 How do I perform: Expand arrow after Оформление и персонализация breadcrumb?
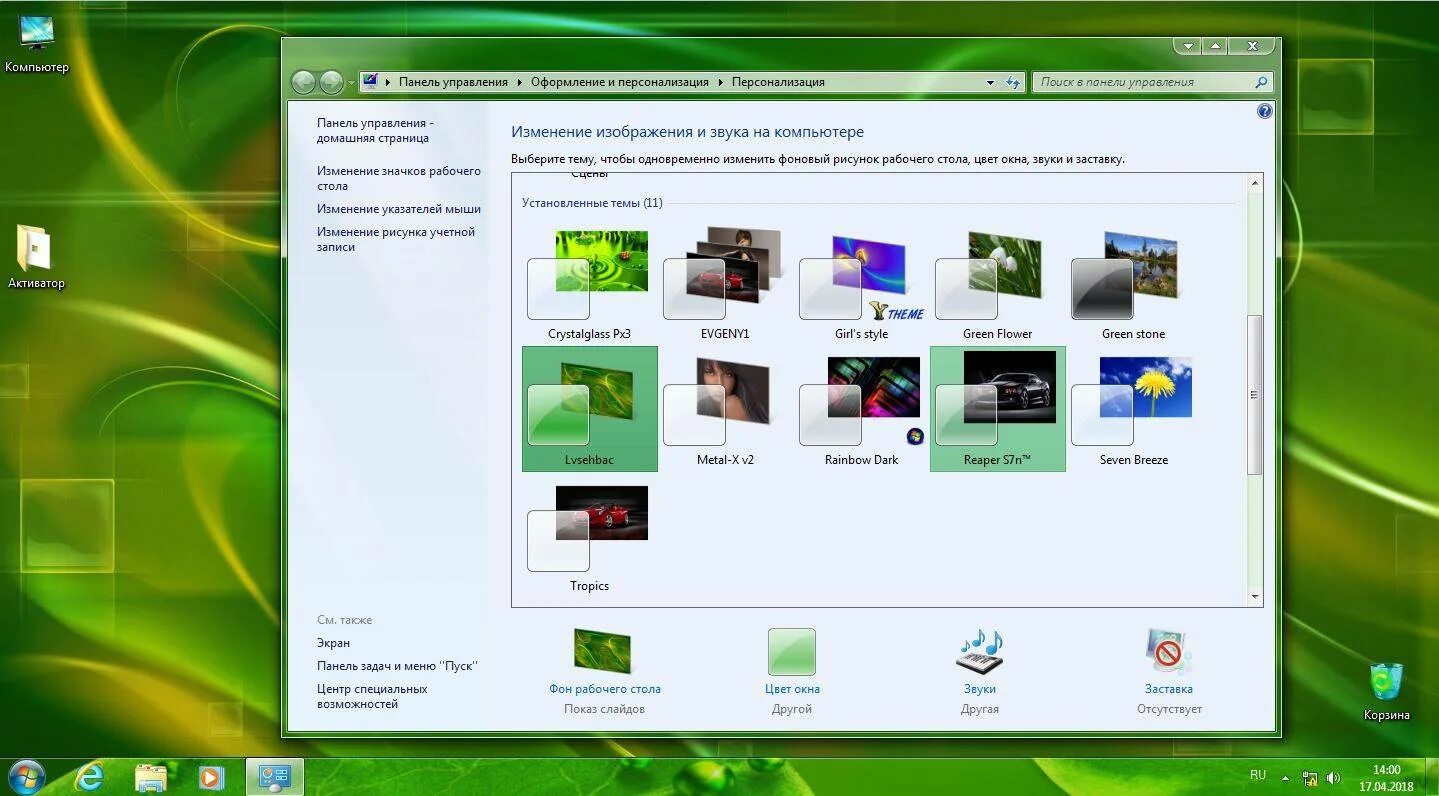point(720,82)
